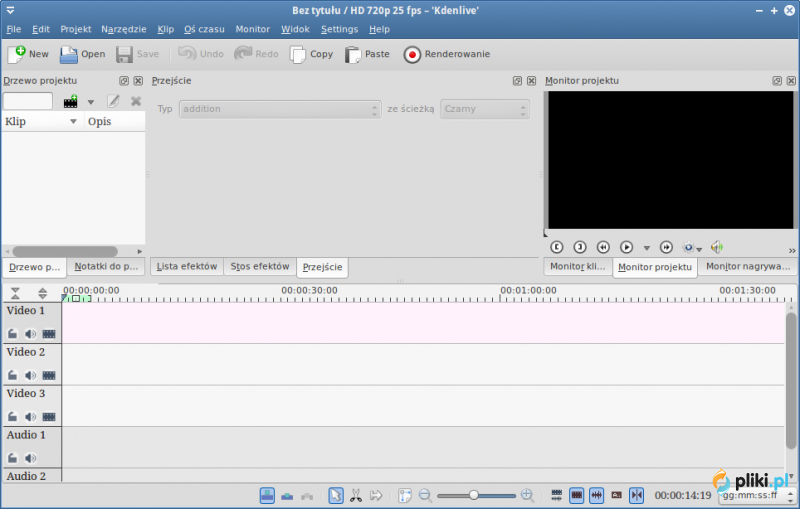Open the Narzędzie menu

click(x=123, y=29)
